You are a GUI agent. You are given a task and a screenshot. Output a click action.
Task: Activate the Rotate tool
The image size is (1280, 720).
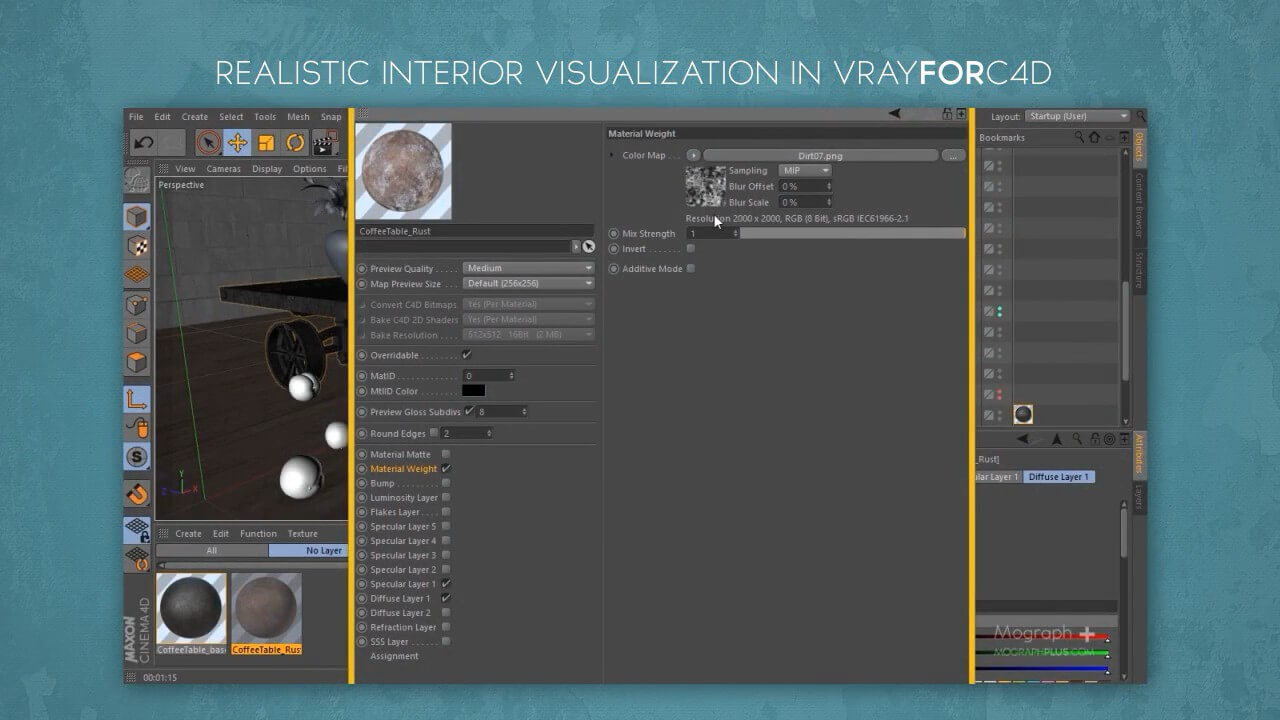297,143
